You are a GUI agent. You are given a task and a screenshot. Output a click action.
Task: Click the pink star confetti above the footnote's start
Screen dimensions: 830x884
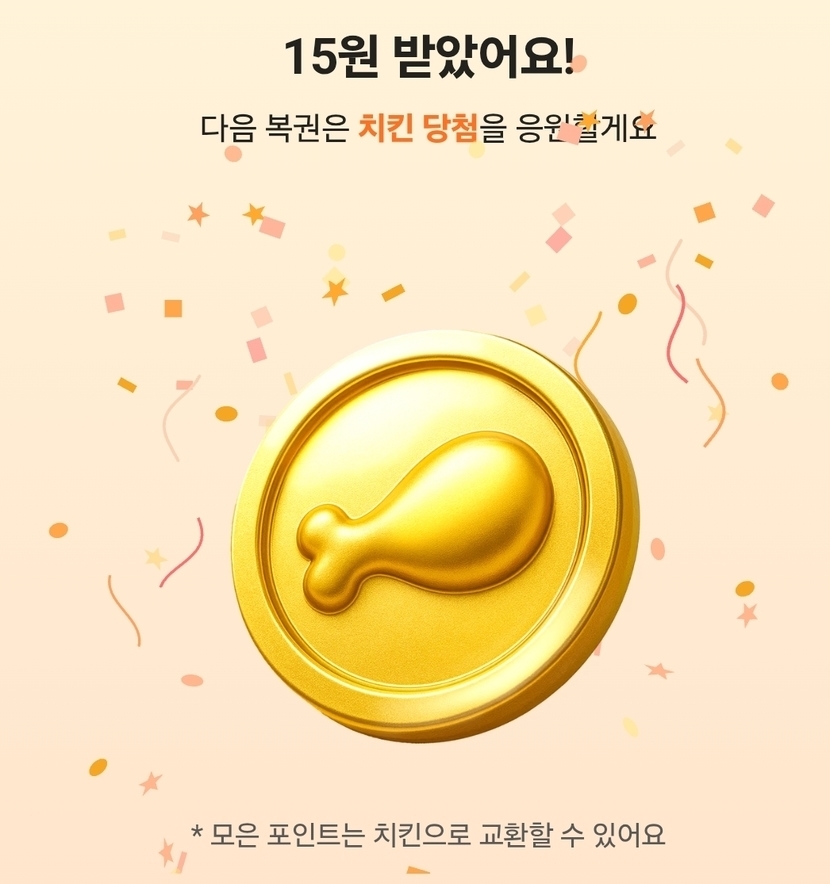tap(150, 783)
